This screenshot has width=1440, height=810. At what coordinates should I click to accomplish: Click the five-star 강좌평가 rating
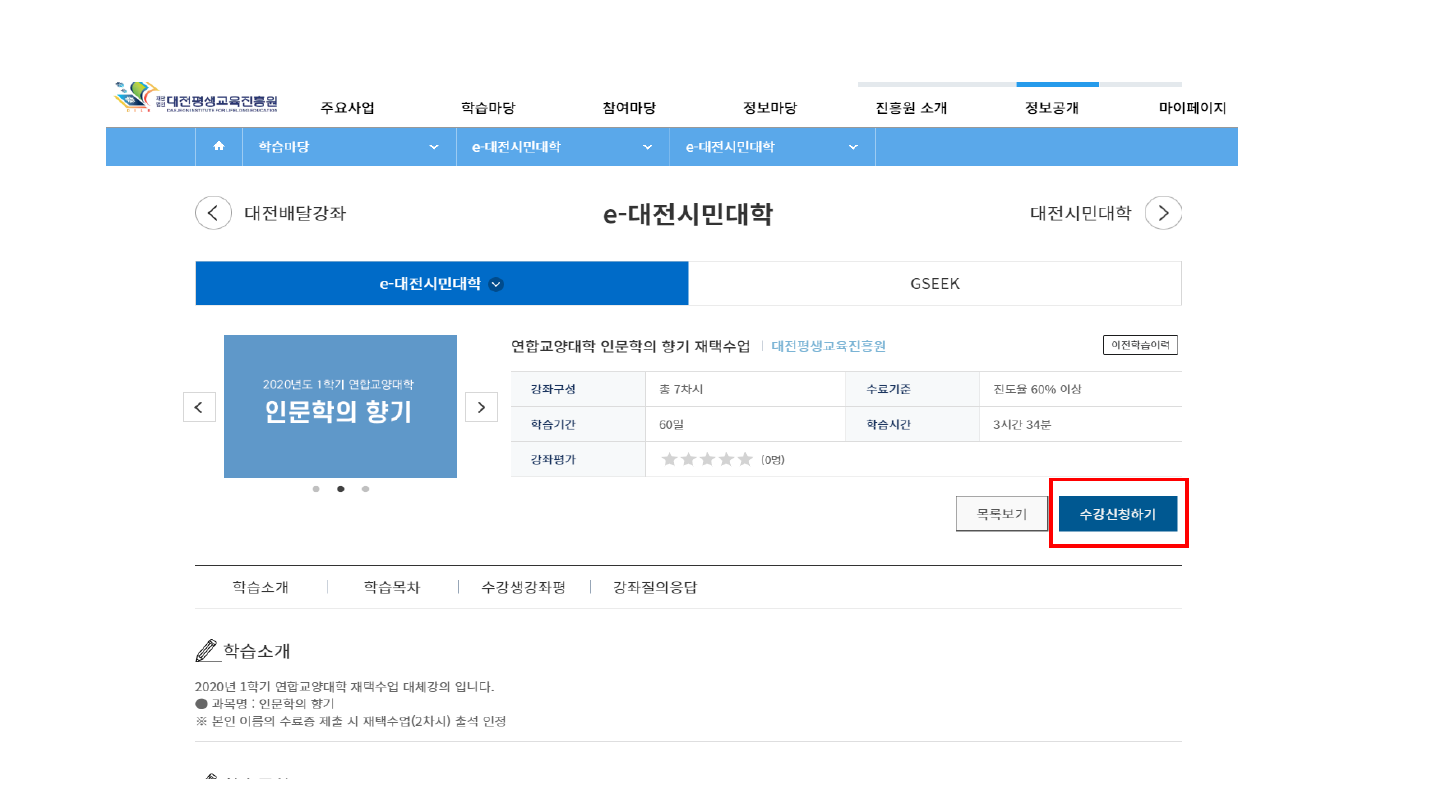pos(707,459)
